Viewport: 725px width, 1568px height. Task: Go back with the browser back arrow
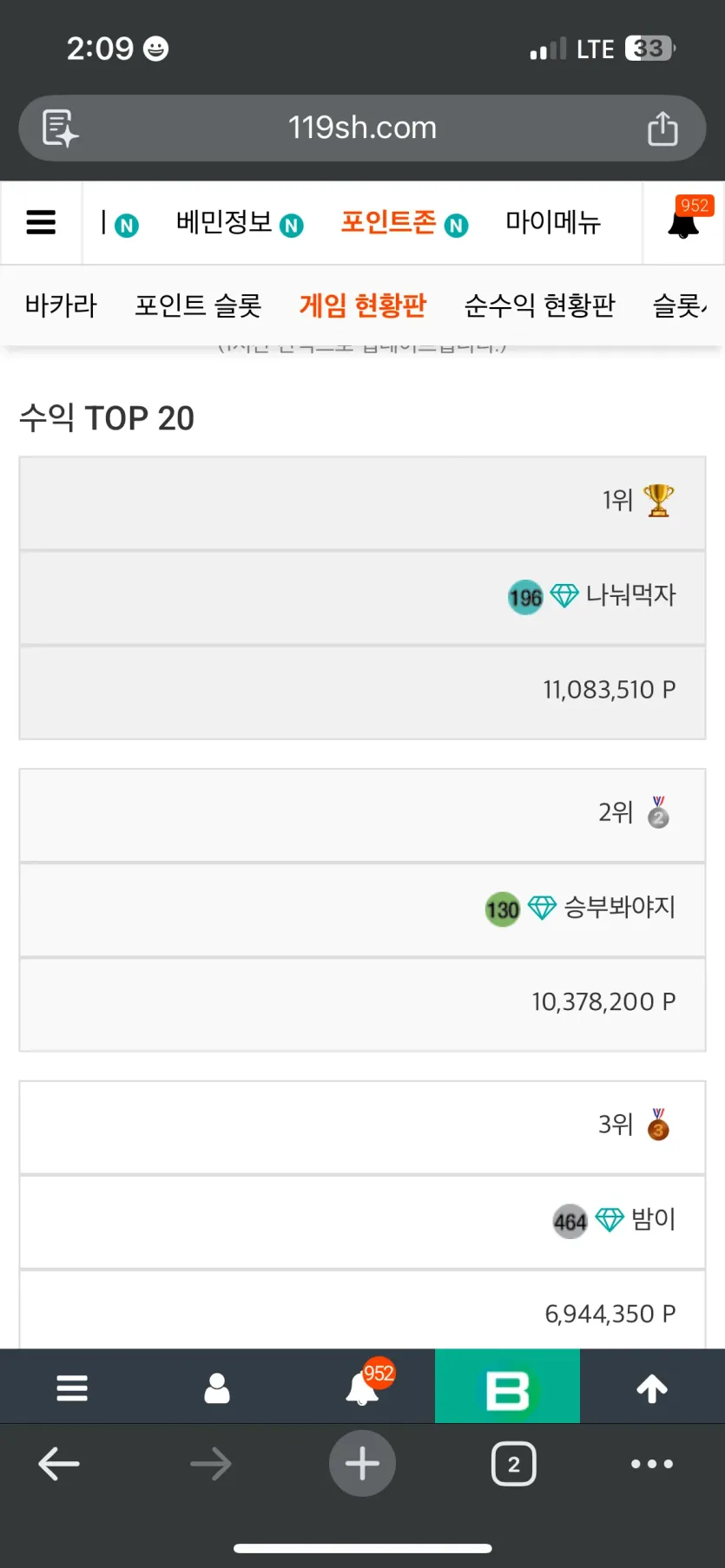pos(59,1464)
